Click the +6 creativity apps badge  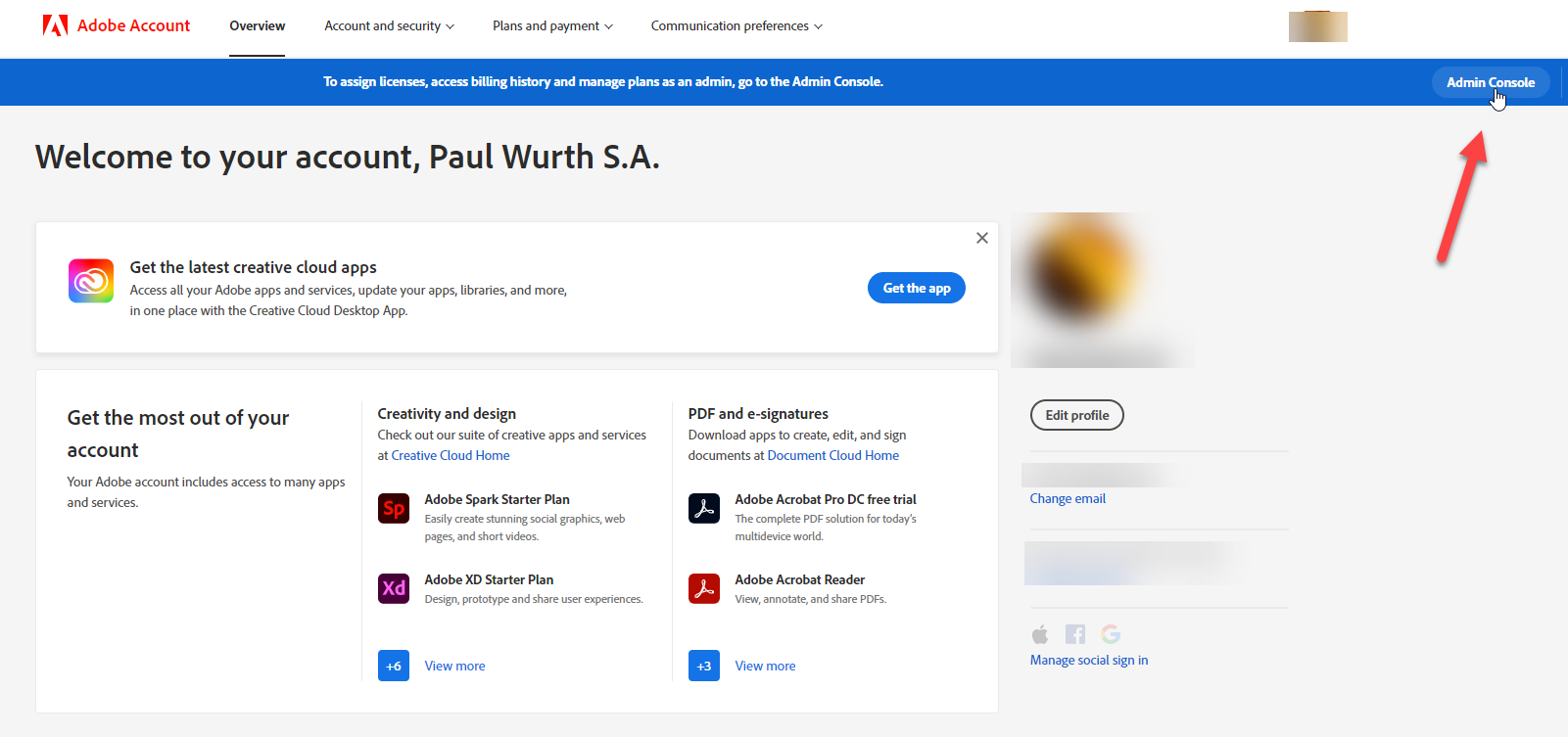[394, 666]
